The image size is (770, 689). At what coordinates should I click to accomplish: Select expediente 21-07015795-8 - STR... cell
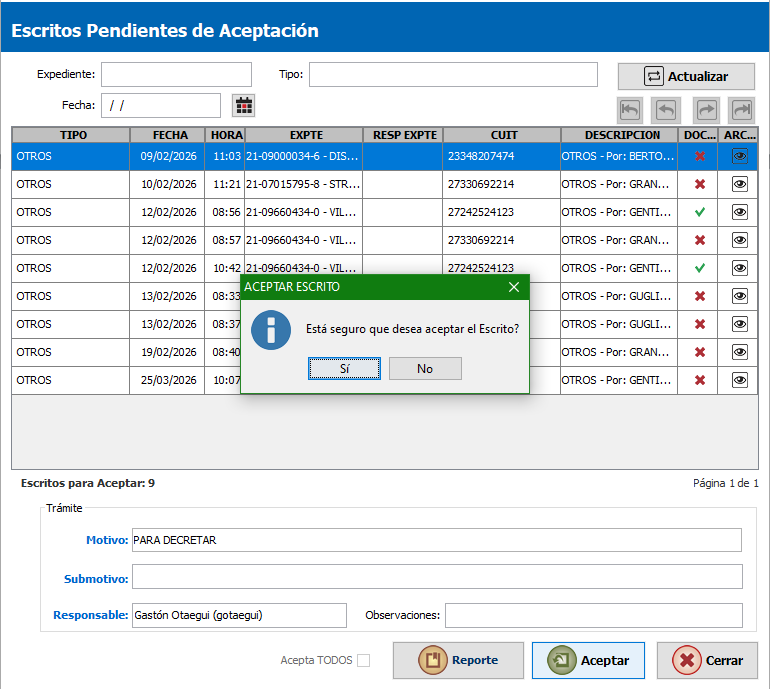tap(304, 184)
